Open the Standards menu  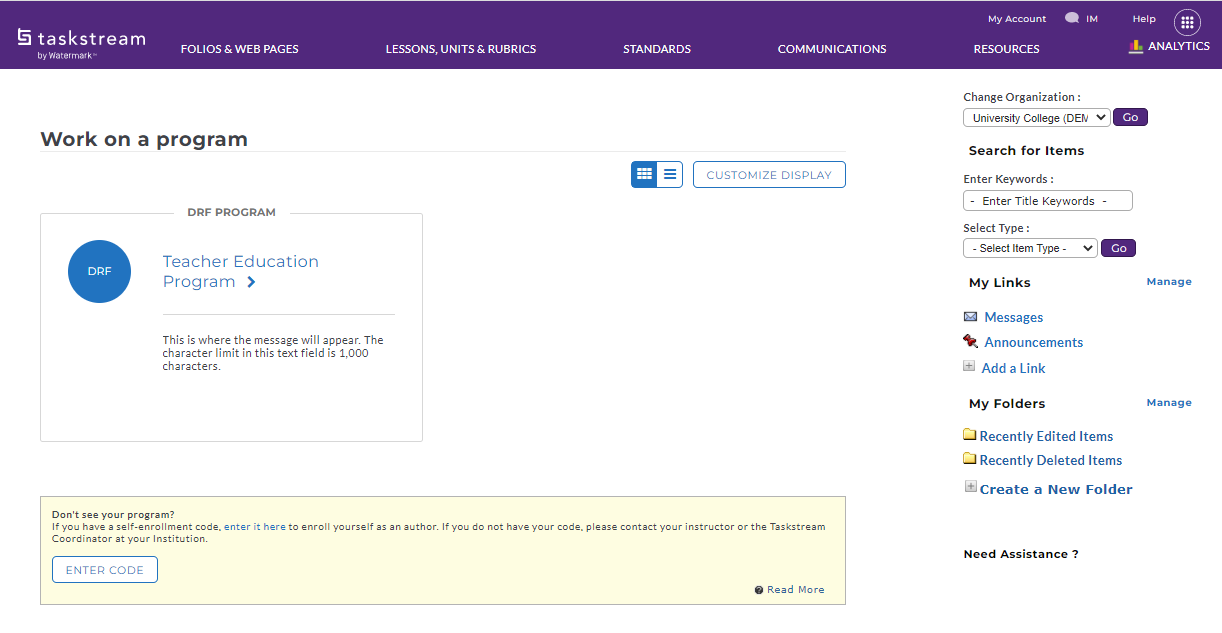pos(657,49)
